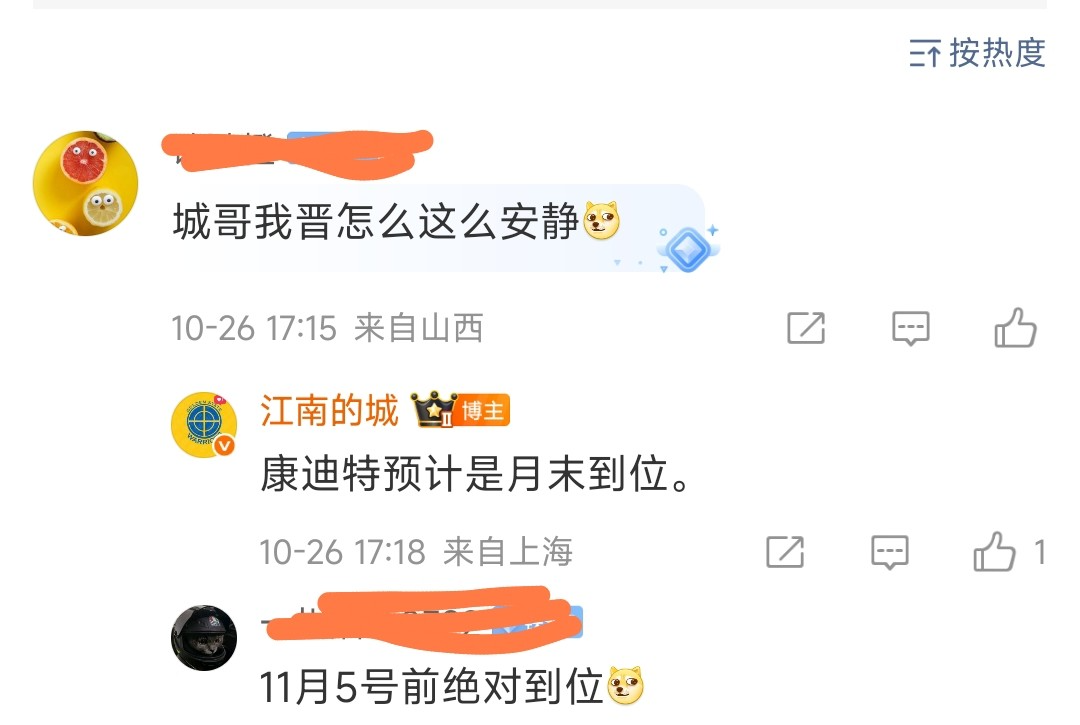Tap the sort icon beside 按热度
1080x725 pixels.
[925, 54]
